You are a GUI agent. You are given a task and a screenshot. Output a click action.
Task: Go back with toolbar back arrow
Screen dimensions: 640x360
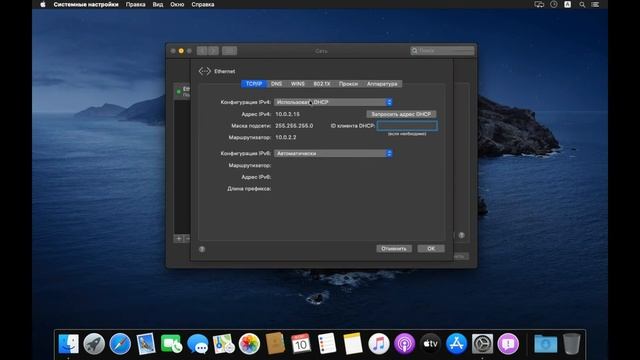(x=202, y=51)
